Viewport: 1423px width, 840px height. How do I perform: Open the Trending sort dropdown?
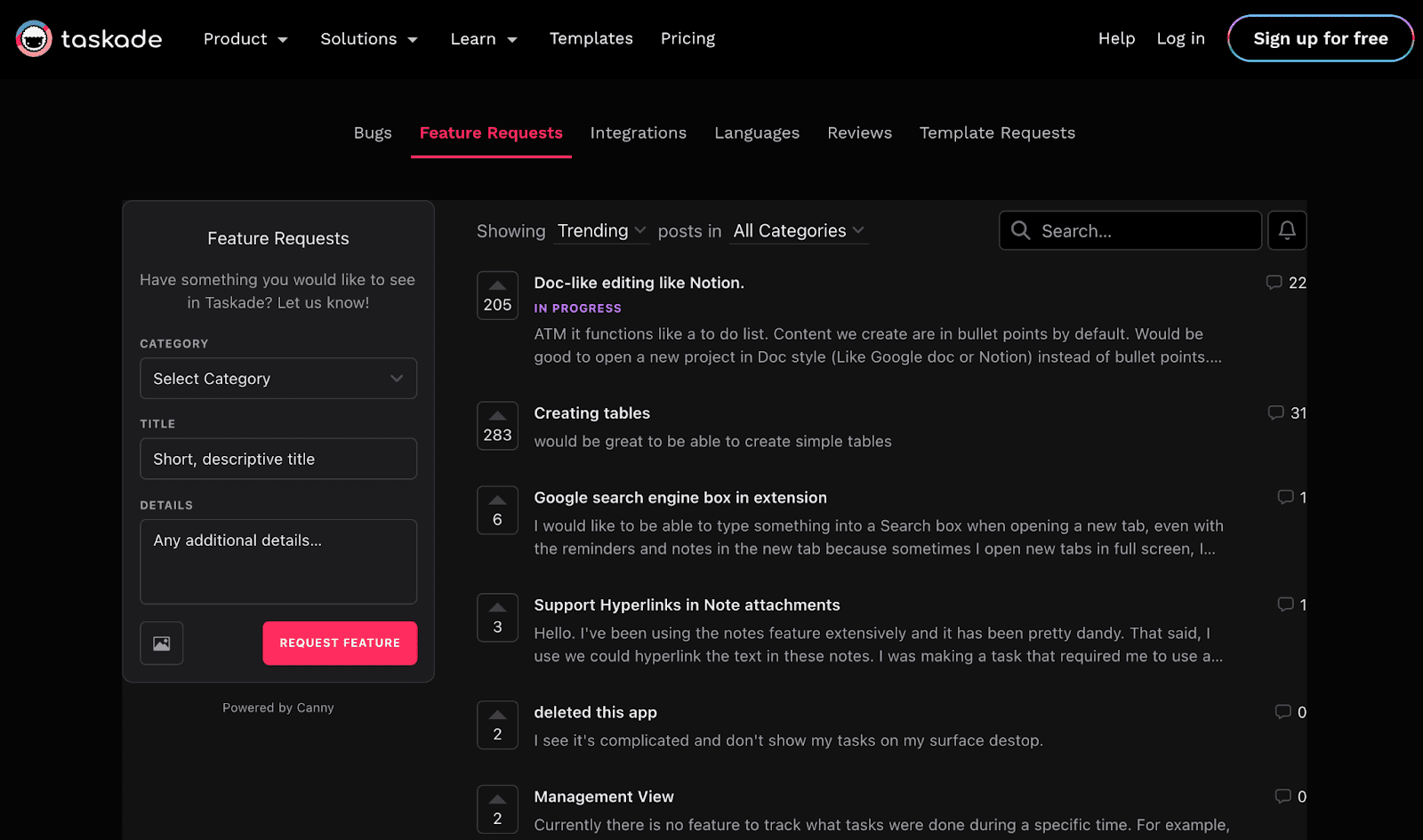[601, 231]
